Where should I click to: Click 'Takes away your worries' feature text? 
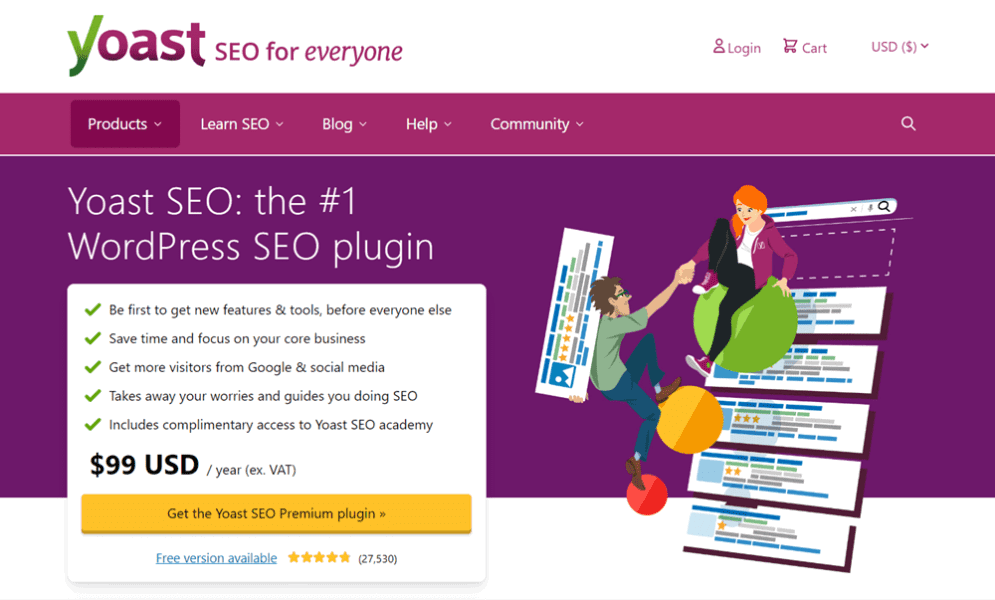[263, 396]
